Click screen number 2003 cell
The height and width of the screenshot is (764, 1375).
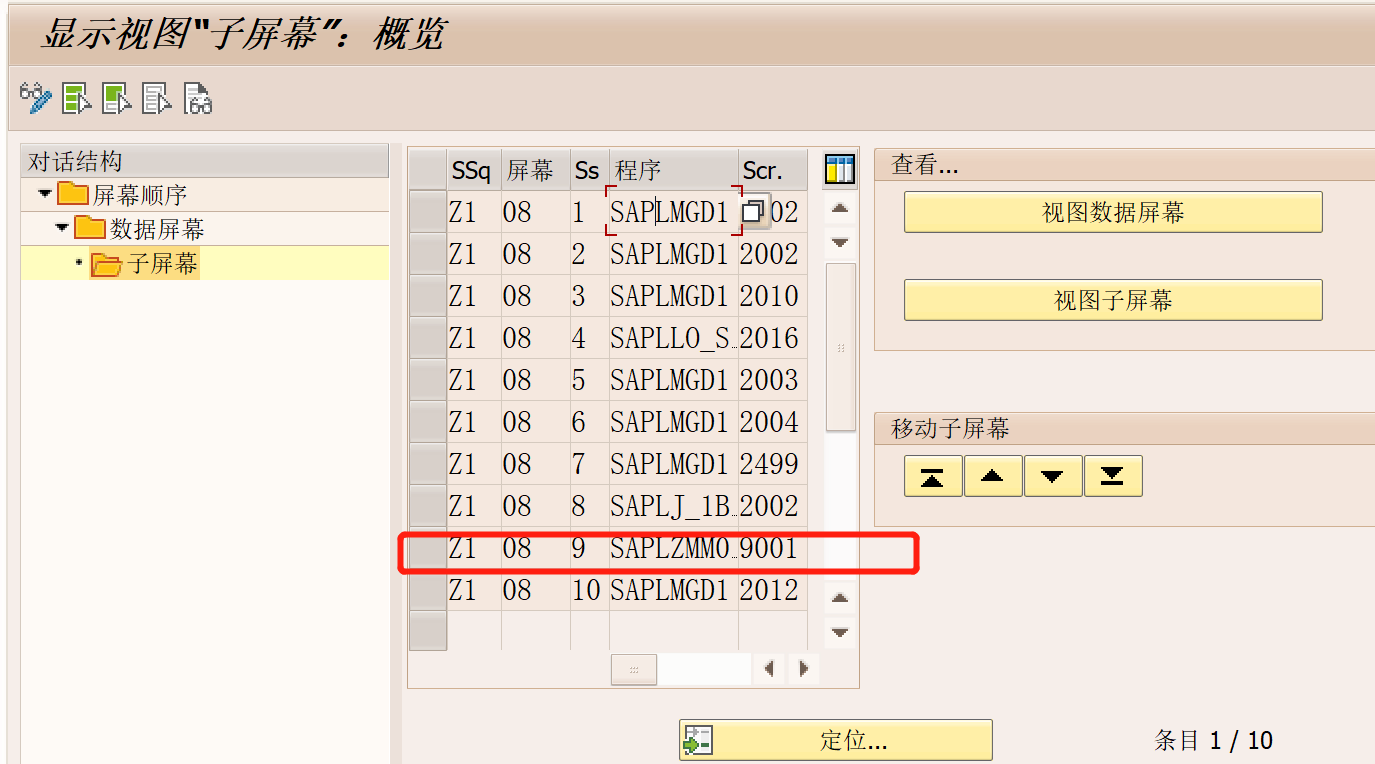click(773, 380)
